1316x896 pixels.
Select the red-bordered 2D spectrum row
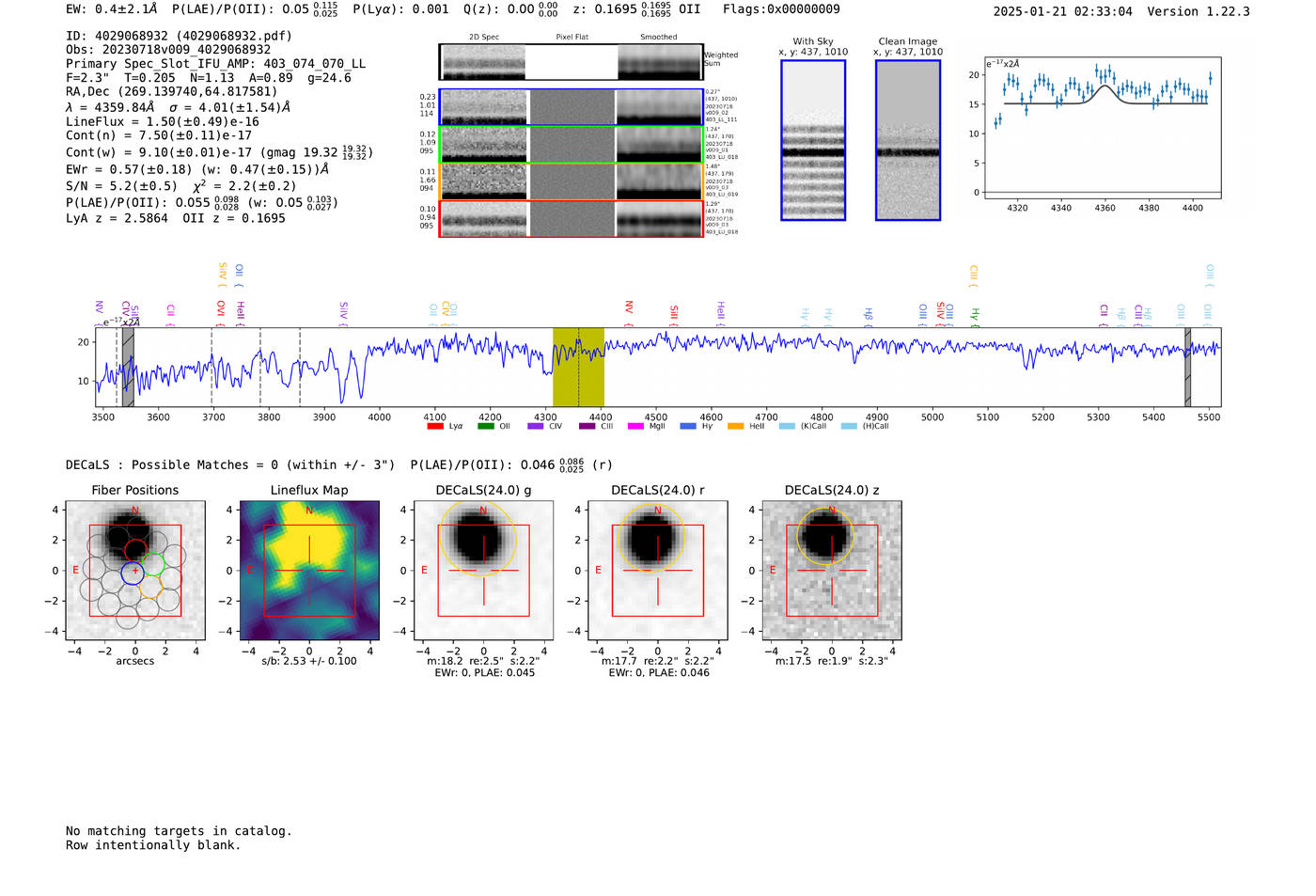pos(572,219)
